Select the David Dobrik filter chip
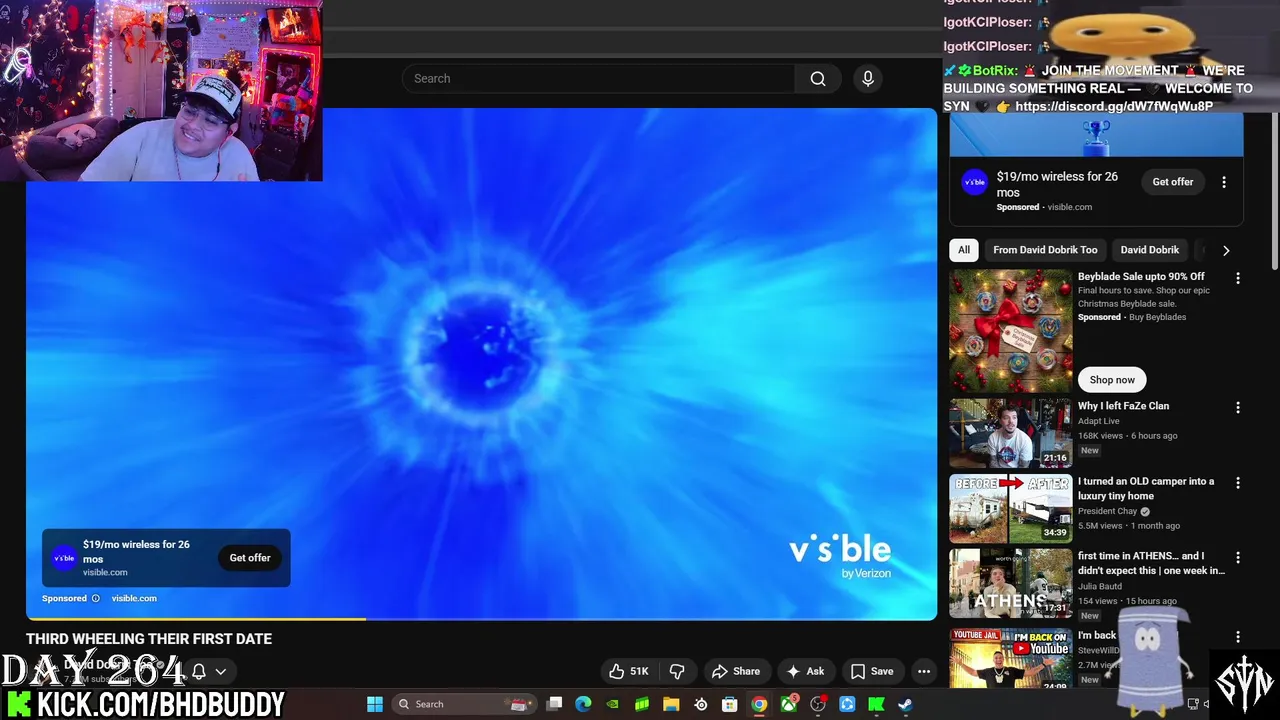 (x=1149, y=250)
